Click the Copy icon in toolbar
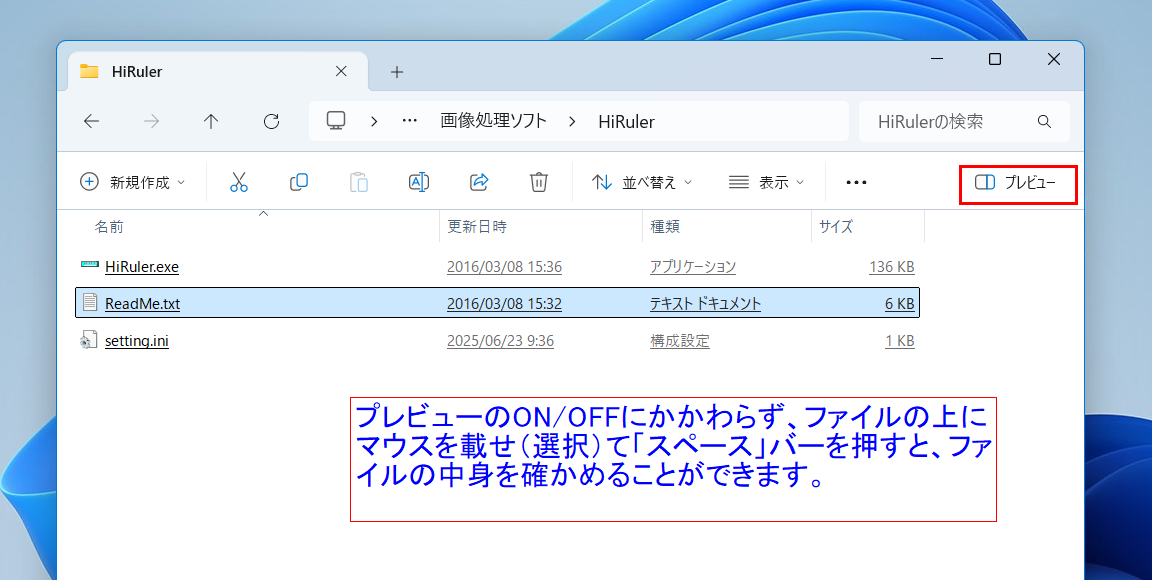 pyautogui.click(x=299, y=182)
